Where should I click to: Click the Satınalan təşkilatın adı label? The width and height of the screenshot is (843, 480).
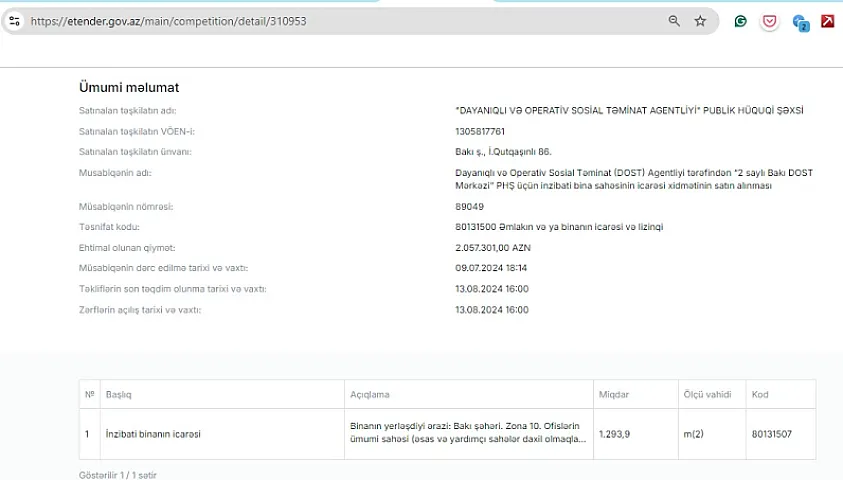(127, 110)
